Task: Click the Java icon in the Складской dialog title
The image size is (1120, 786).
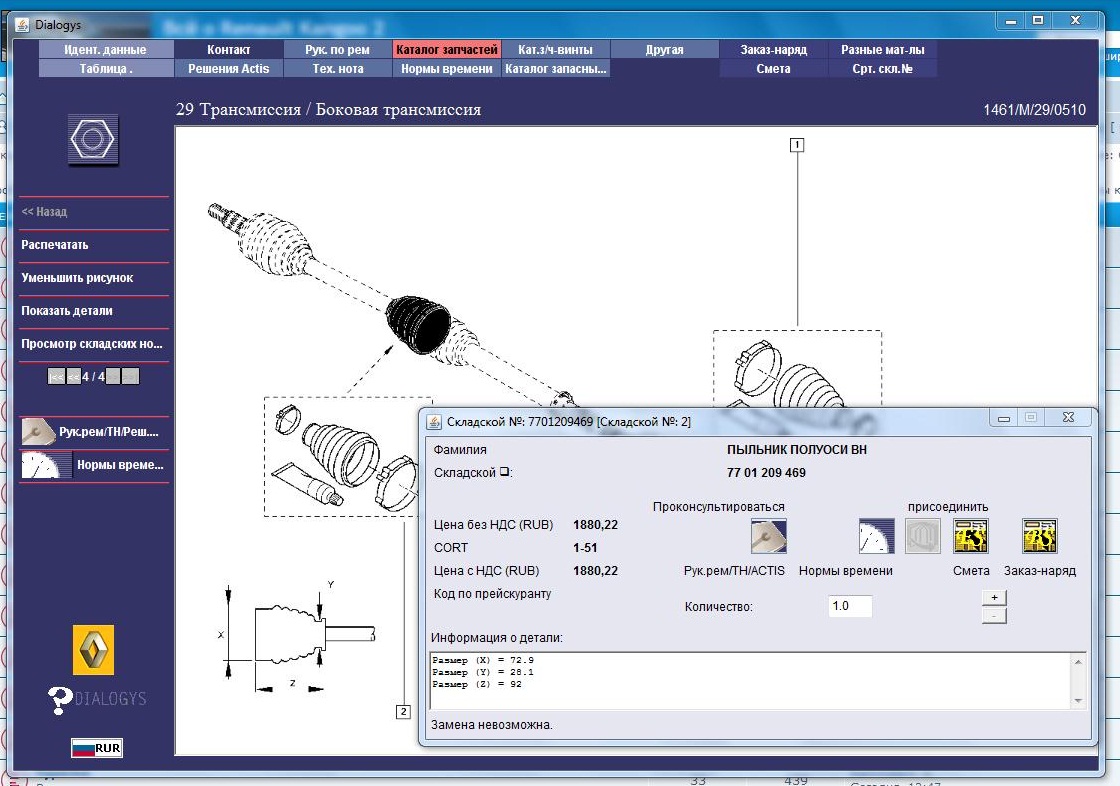Action: pyautogui.click(x=434, y=422)
